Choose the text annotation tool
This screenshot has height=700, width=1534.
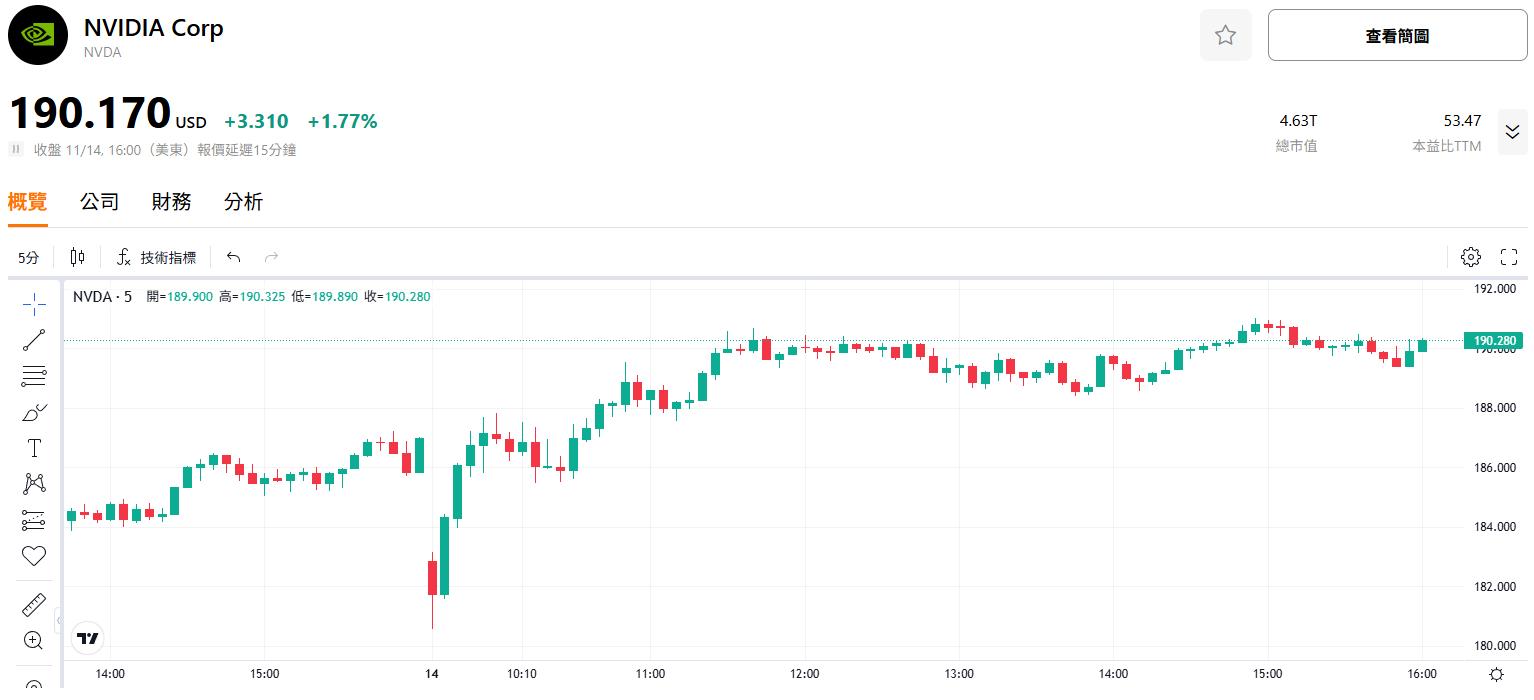(x=34, y=448)
